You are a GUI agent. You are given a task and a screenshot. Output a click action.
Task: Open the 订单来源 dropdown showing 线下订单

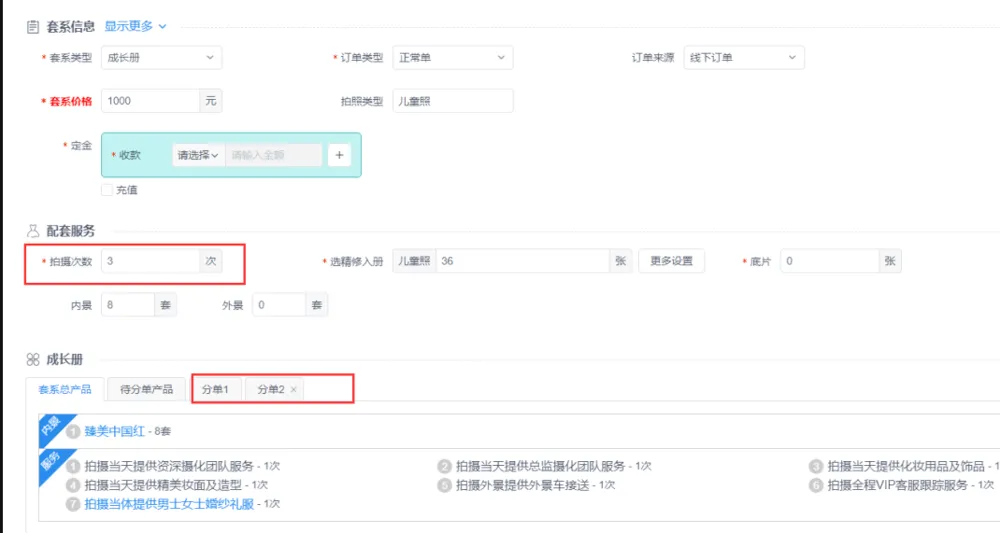[x=744, y=58]
